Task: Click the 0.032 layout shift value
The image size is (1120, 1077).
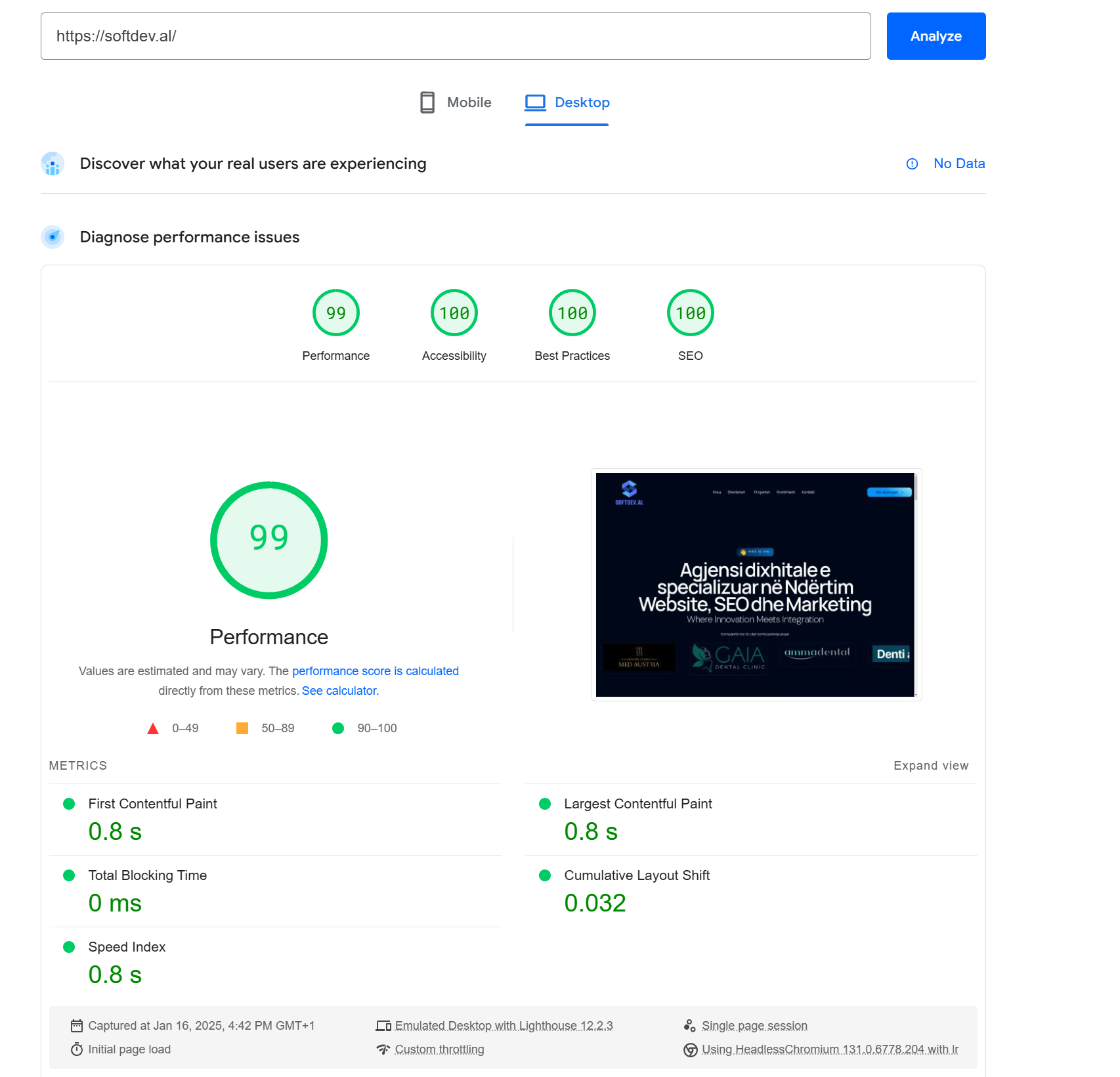Action: (x=595, y=903)
